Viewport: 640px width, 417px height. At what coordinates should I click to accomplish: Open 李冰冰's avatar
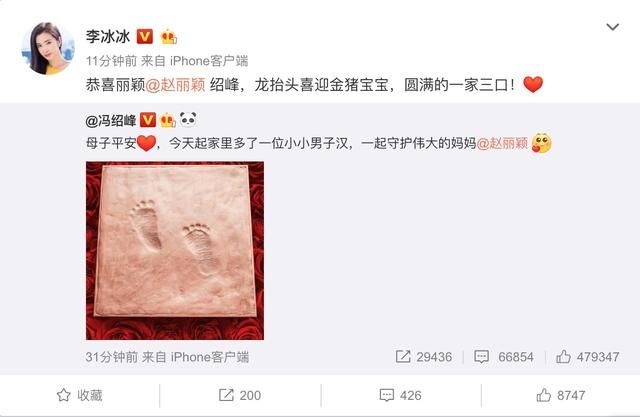click(x=48, y=49)
